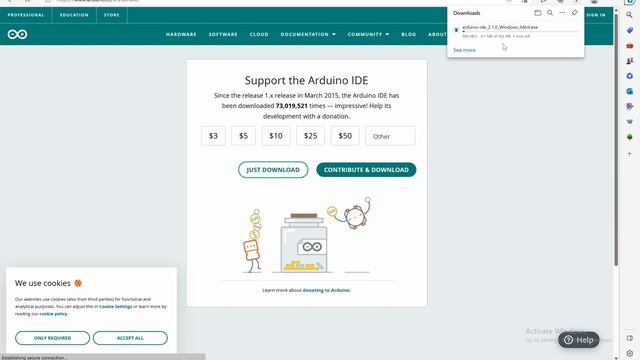Select the $3 donation amount
The height and width of the screenshot is (360, 640).
(x=213, y=136)
